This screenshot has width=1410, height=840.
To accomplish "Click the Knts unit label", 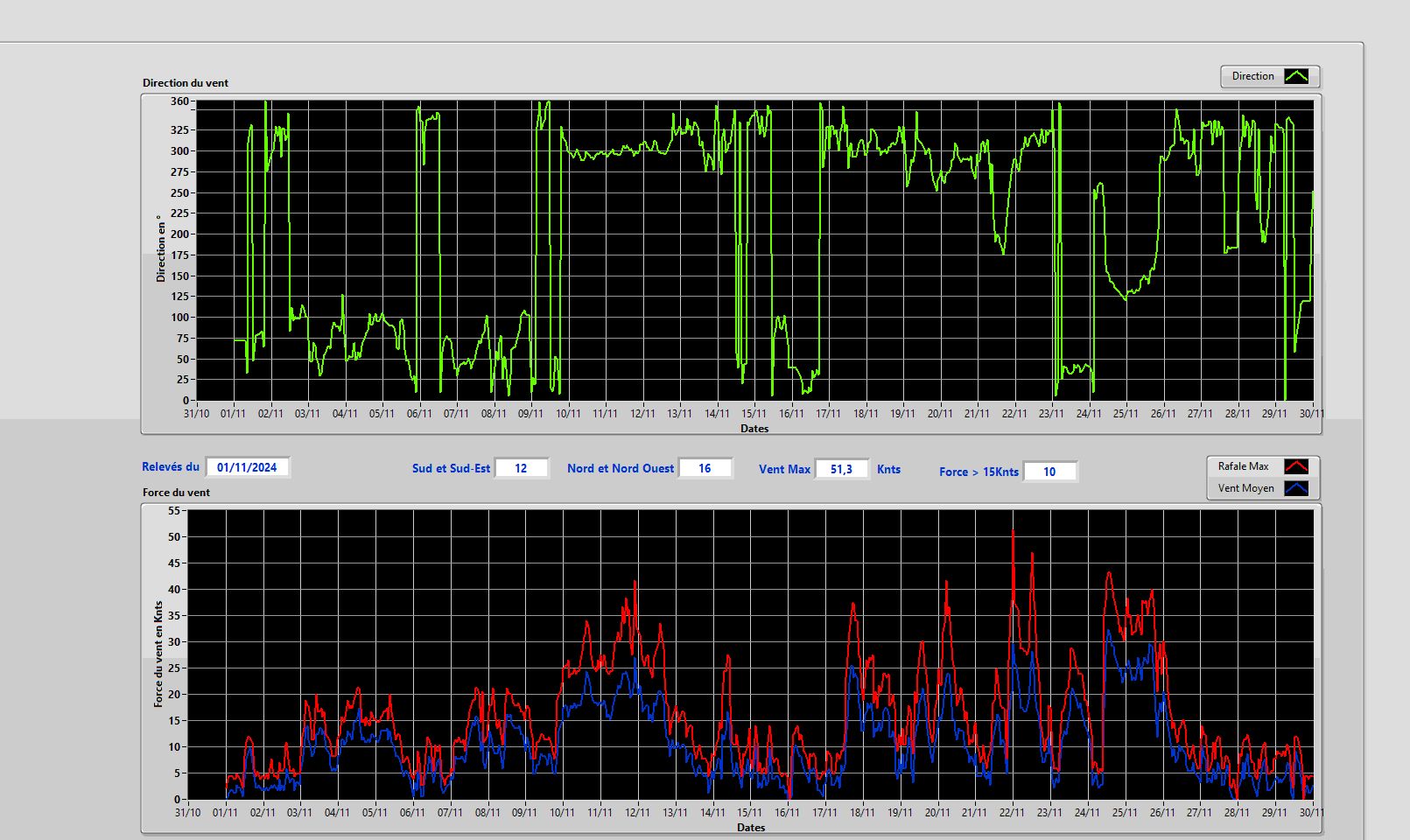I will coord(888,469).
